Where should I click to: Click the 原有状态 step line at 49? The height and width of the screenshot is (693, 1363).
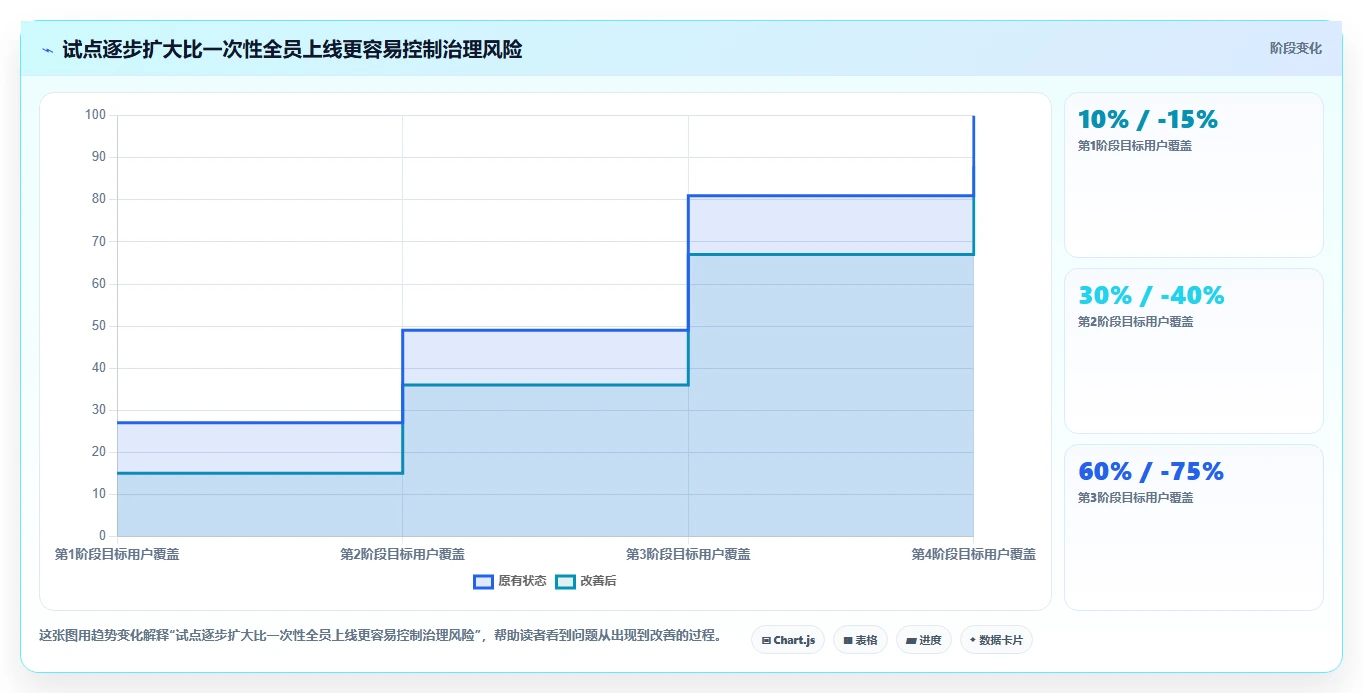[x=545, y=330]
